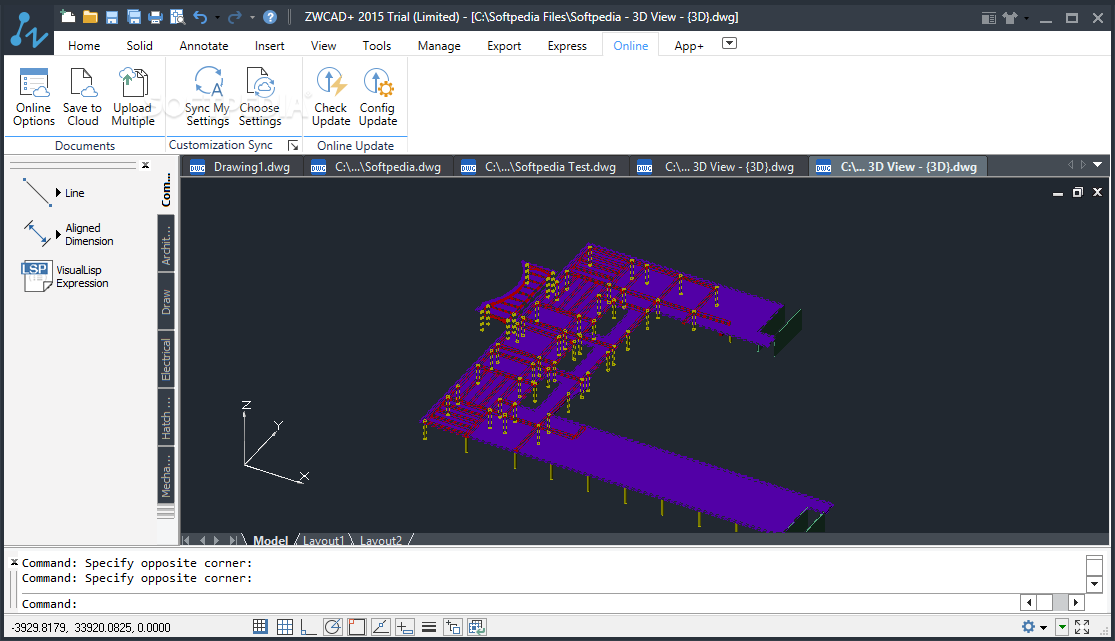Viewport: 1115px width, 641px height.
Task: Click the Redo arrow icon
Action: click(235, 17)
